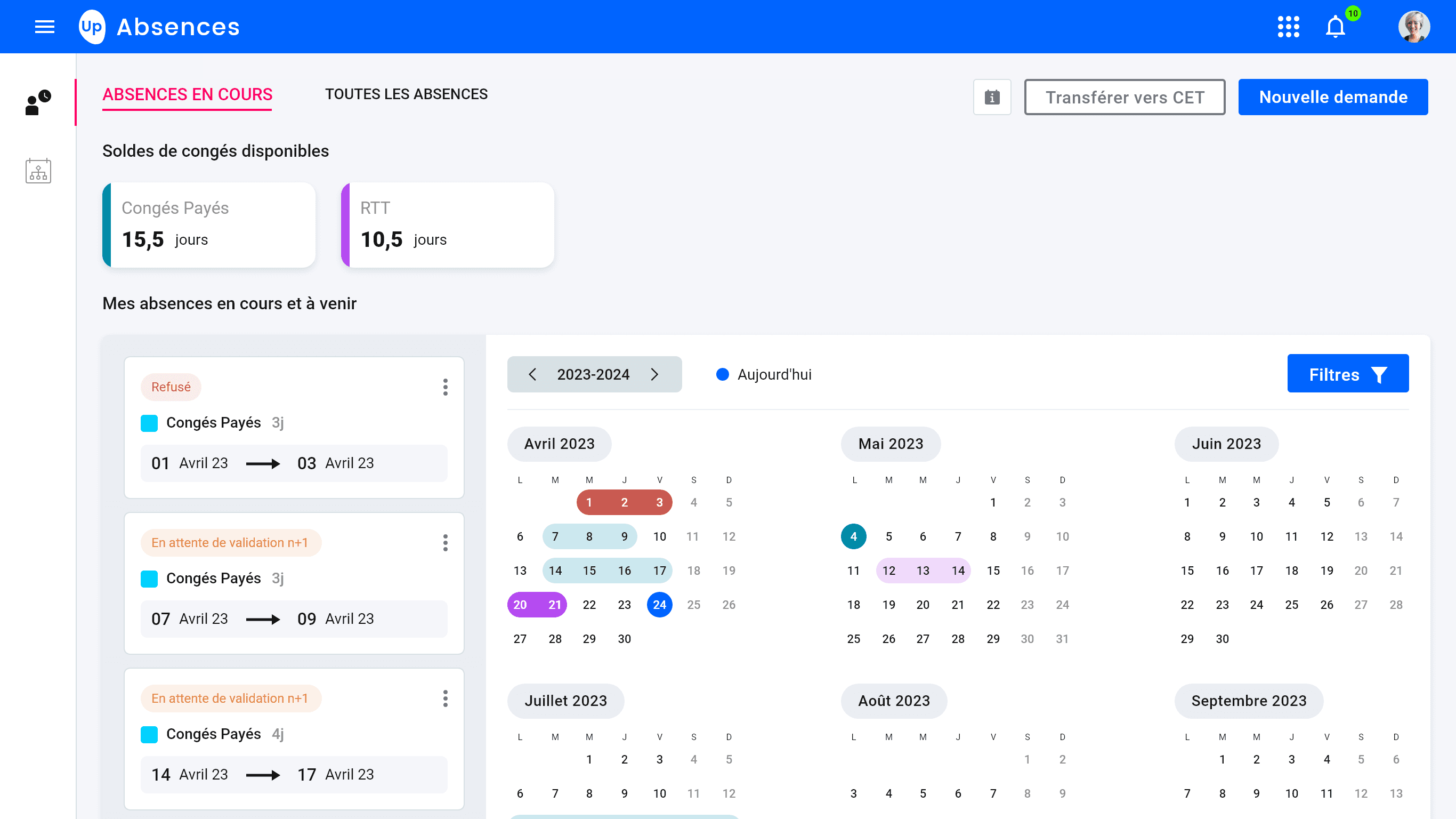Open options menu on 07 Avril request
This screenshot has height=819, width=1456.
[x=446, y=542]
